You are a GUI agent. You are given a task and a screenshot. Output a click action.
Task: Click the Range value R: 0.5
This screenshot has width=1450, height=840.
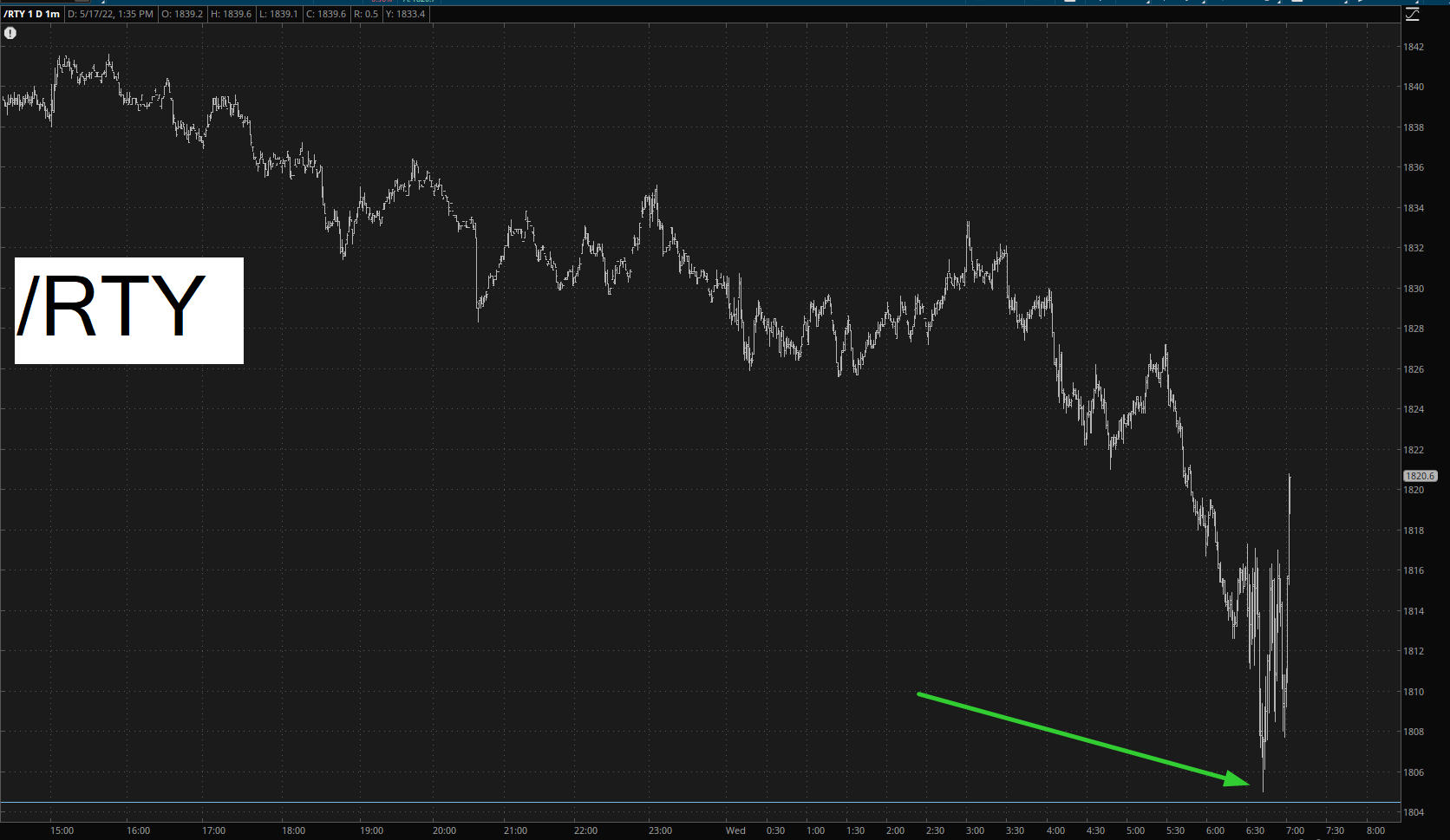pos(366,14)
